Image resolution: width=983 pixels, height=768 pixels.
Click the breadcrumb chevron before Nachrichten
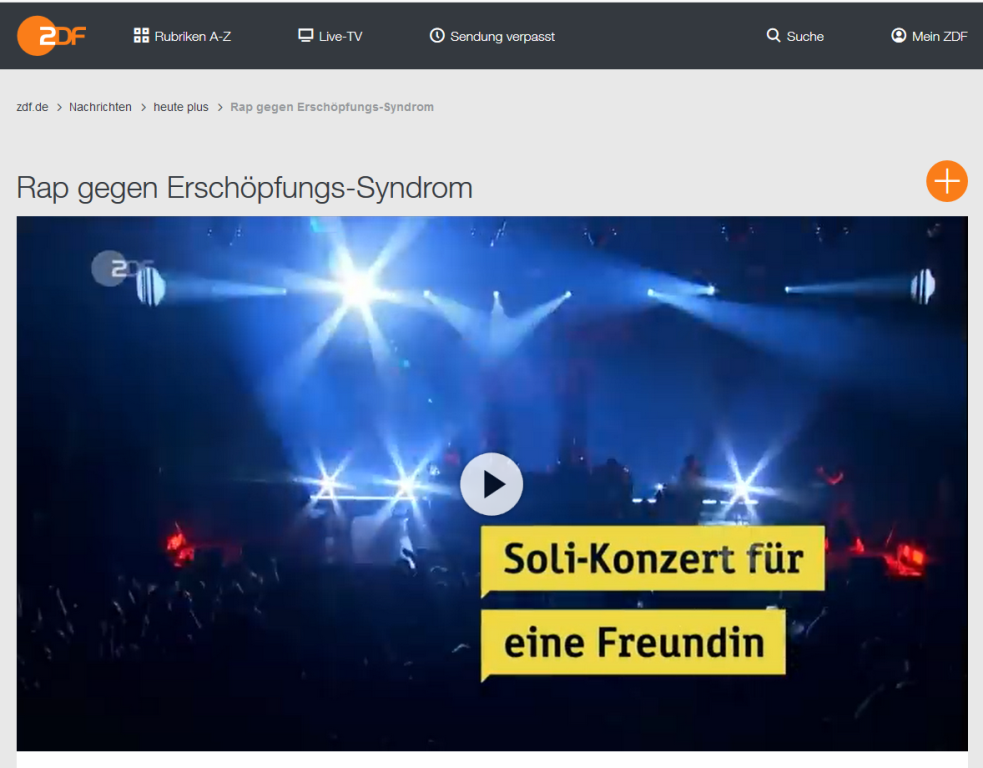(x=60, y=108)
